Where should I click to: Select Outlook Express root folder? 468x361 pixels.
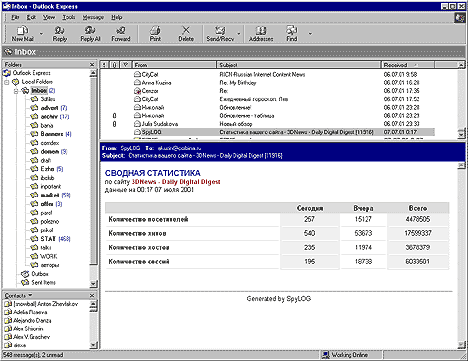(x=27, y=73)
